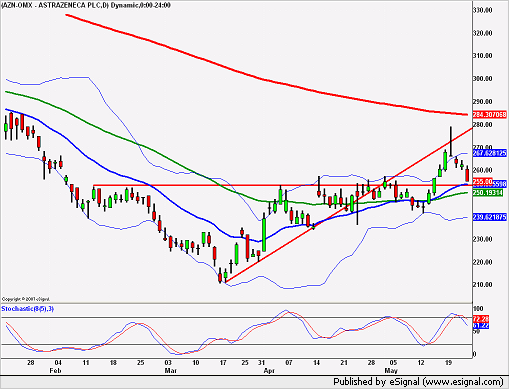509x389 pixels.
Task: Click the 300.00 price axis label
Action: [482, 79]
